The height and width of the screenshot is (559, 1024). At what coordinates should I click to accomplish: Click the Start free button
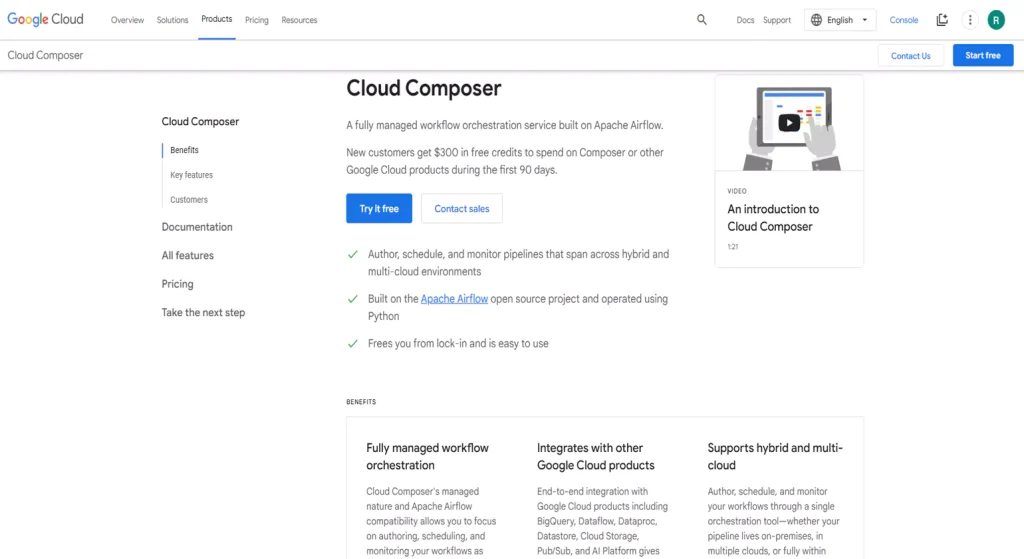(983, 56)
